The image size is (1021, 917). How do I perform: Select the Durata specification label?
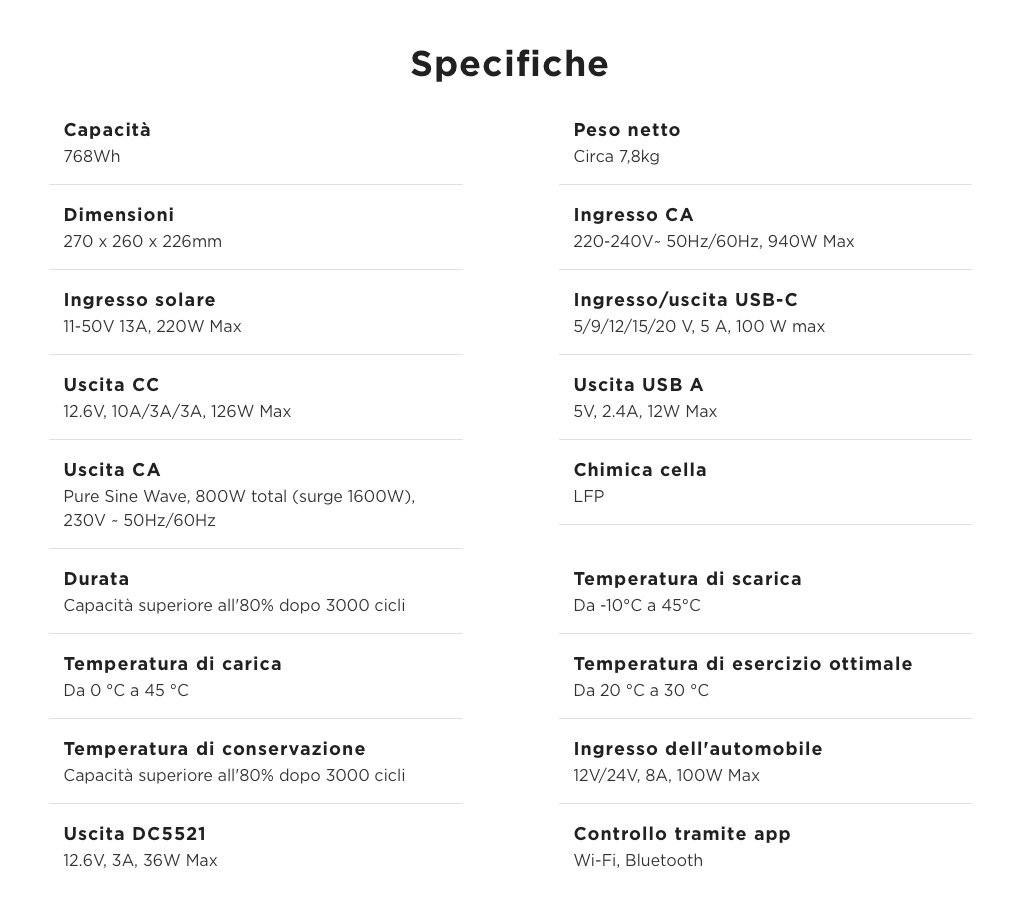coord(96,579)
